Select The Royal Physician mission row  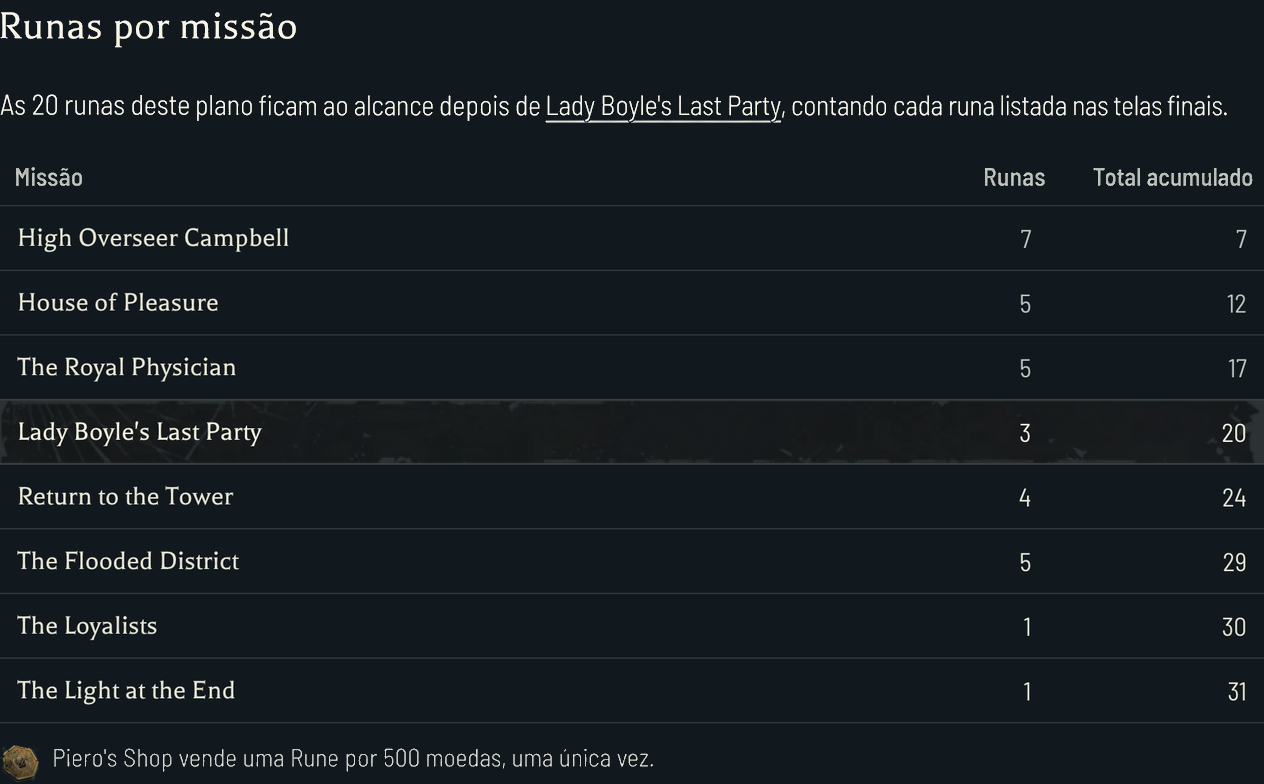click(x=632, y=367)
